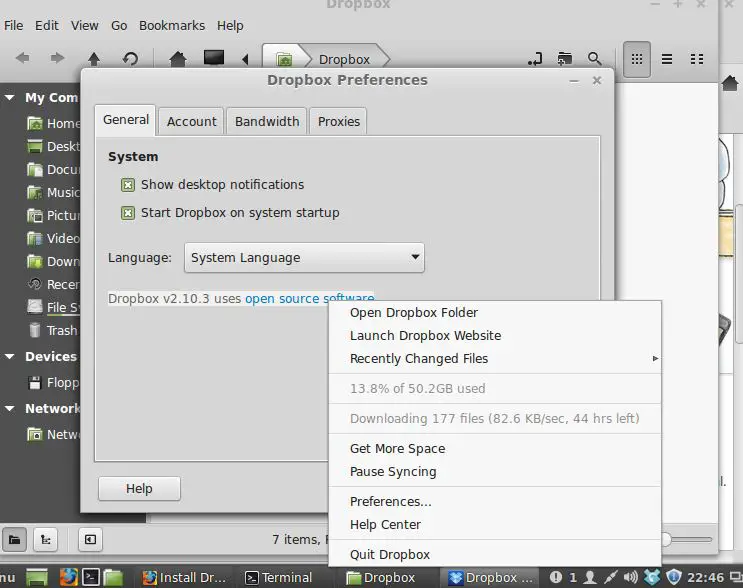Launch Firefox from the panel
743x588 pixels.
point(68,577)
